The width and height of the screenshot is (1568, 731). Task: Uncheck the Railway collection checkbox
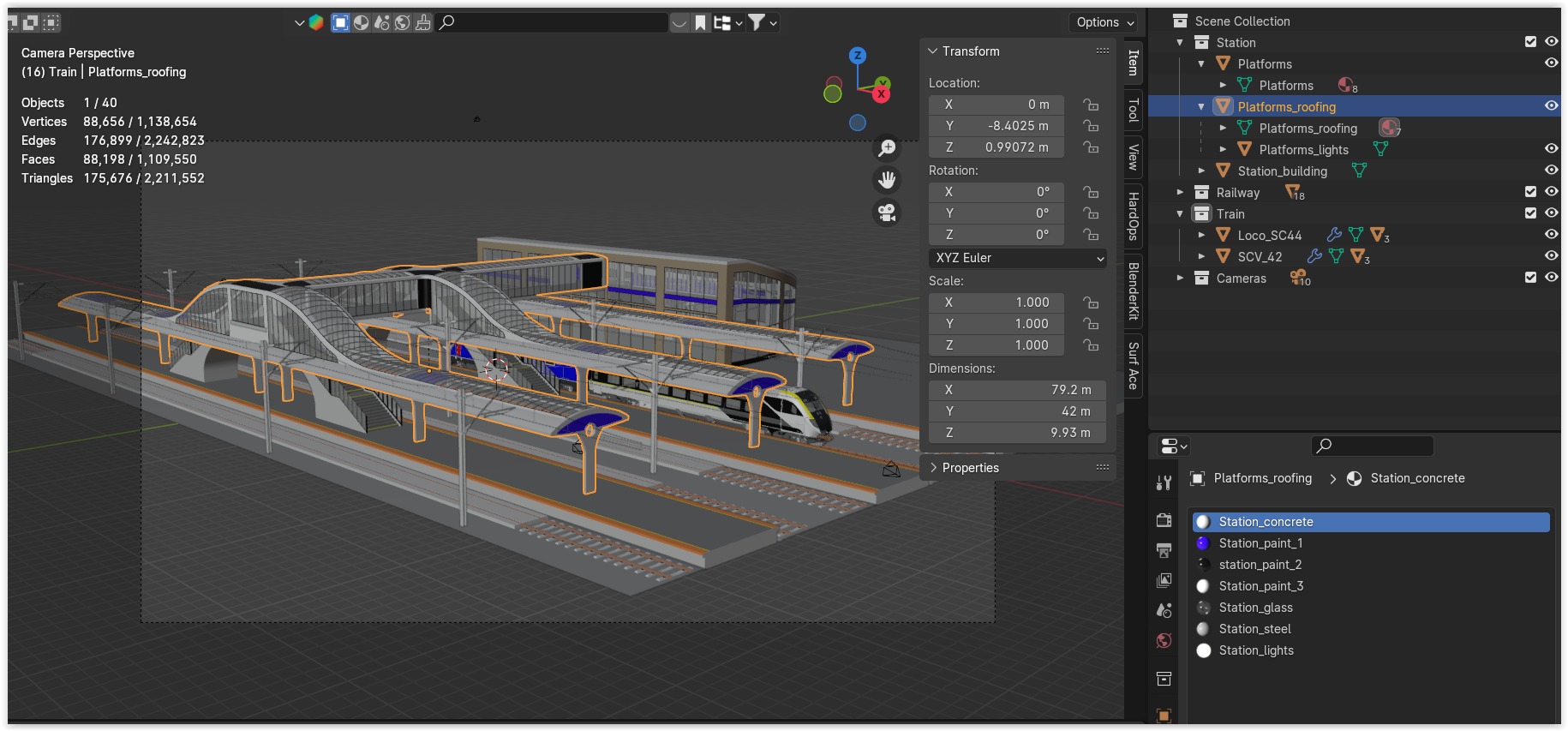(1531, 192)
